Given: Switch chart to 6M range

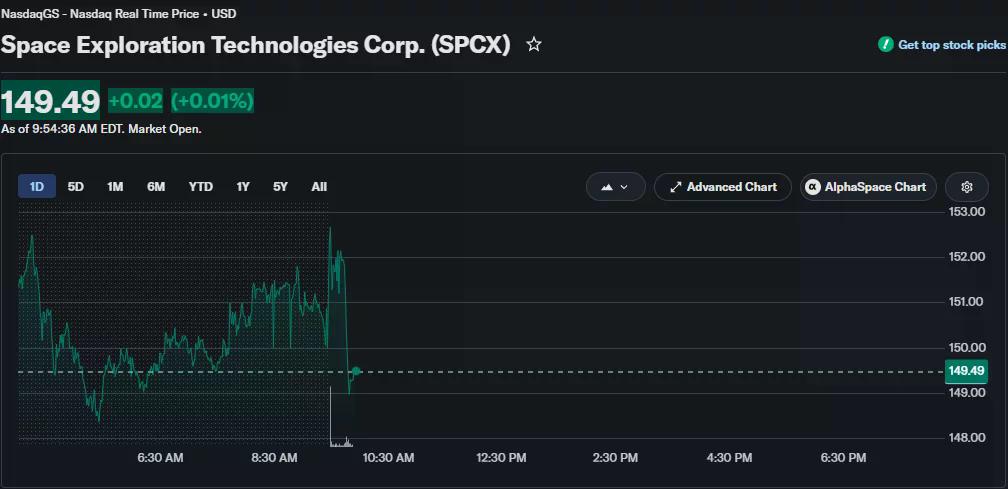Looking at the screenshot, I should click(x=156, y=186).
